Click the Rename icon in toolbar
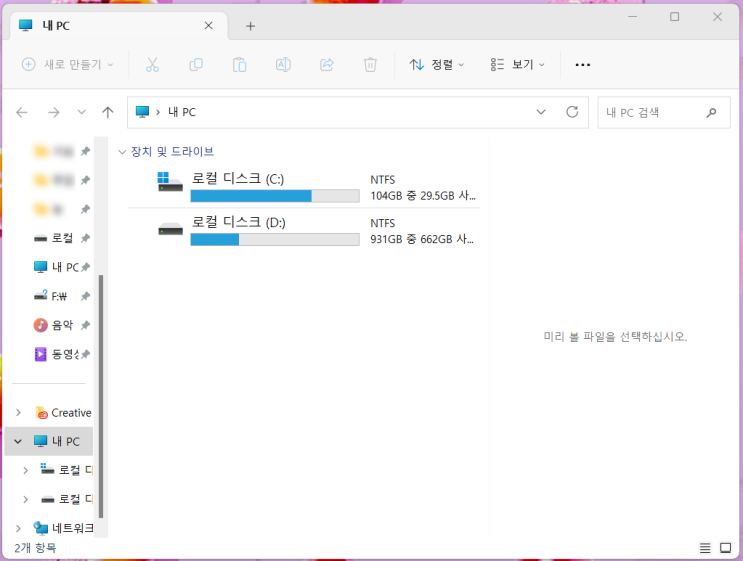The width and height of the screenshot is (743, 561). (x=283, y=64)
